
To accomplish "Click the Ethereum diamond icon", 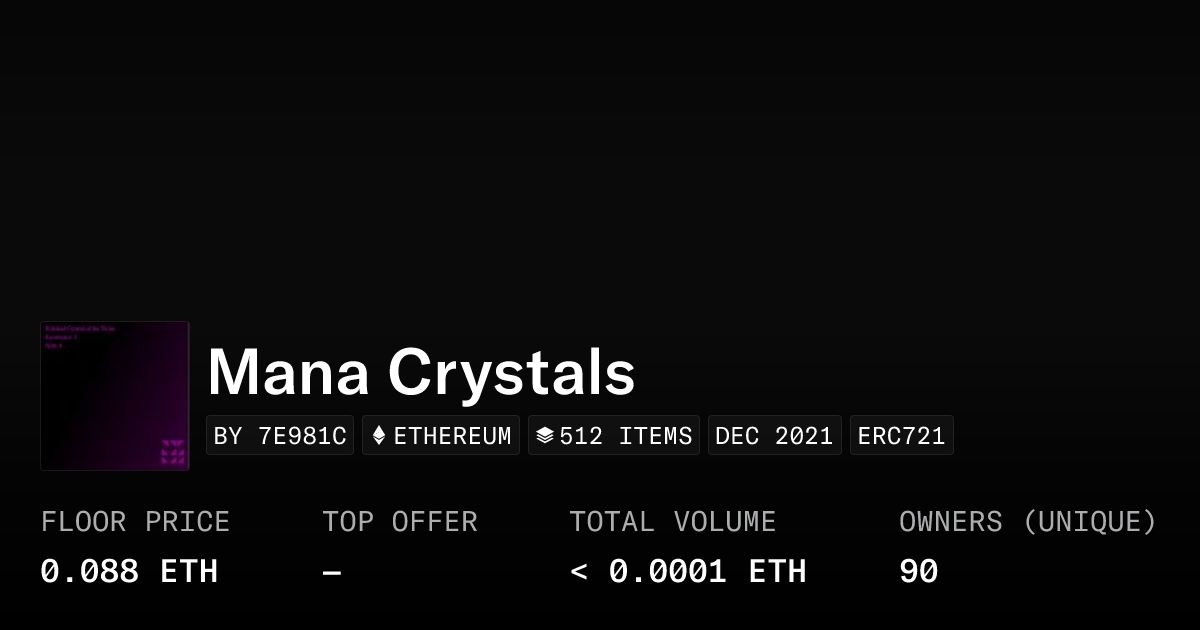I will 379,436.
